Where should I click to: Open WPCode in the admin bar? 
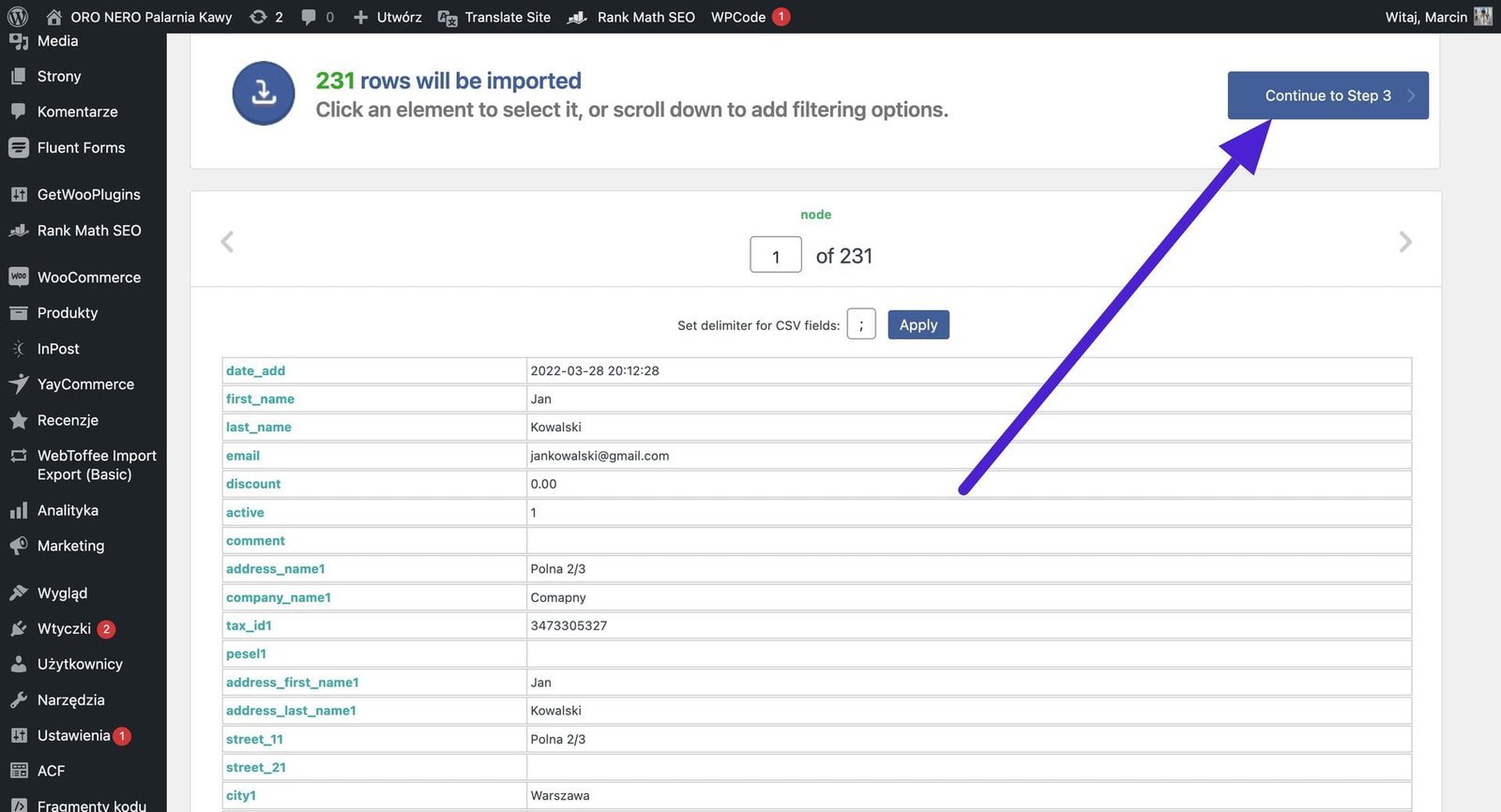pyautogui.click(x=738, y=17)
